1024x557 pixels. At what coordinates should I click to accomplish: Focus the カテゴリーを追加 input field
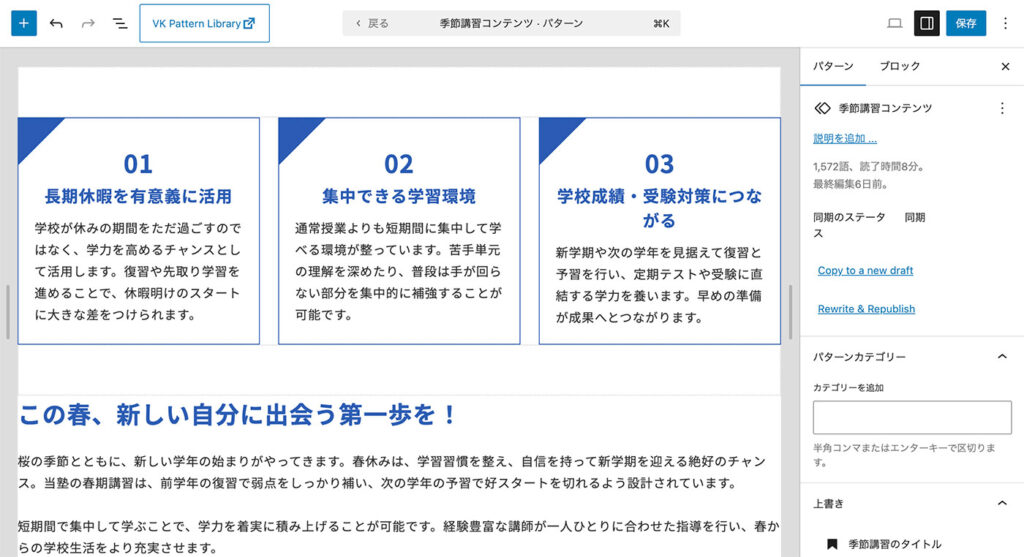pyautogui.click(x=912, y=417)
